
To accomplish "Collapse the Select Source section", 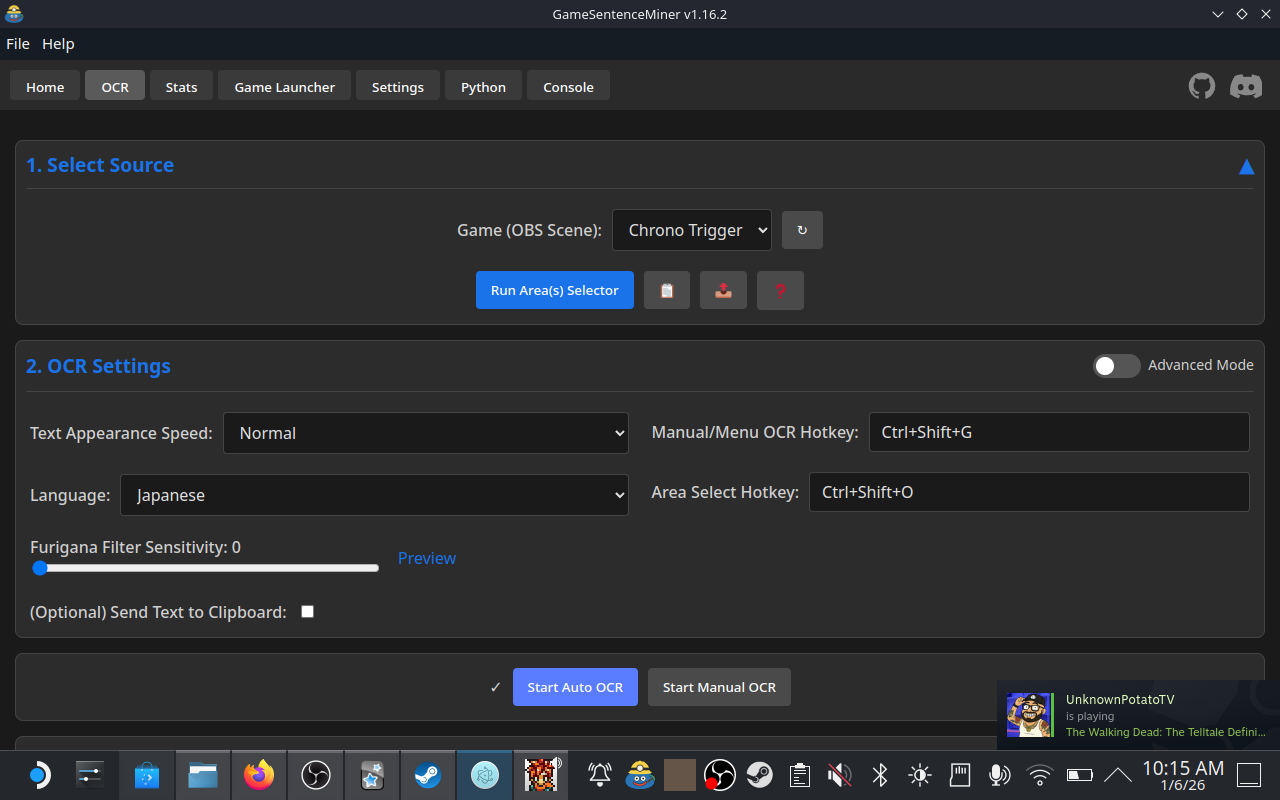I will [1246, 166].
